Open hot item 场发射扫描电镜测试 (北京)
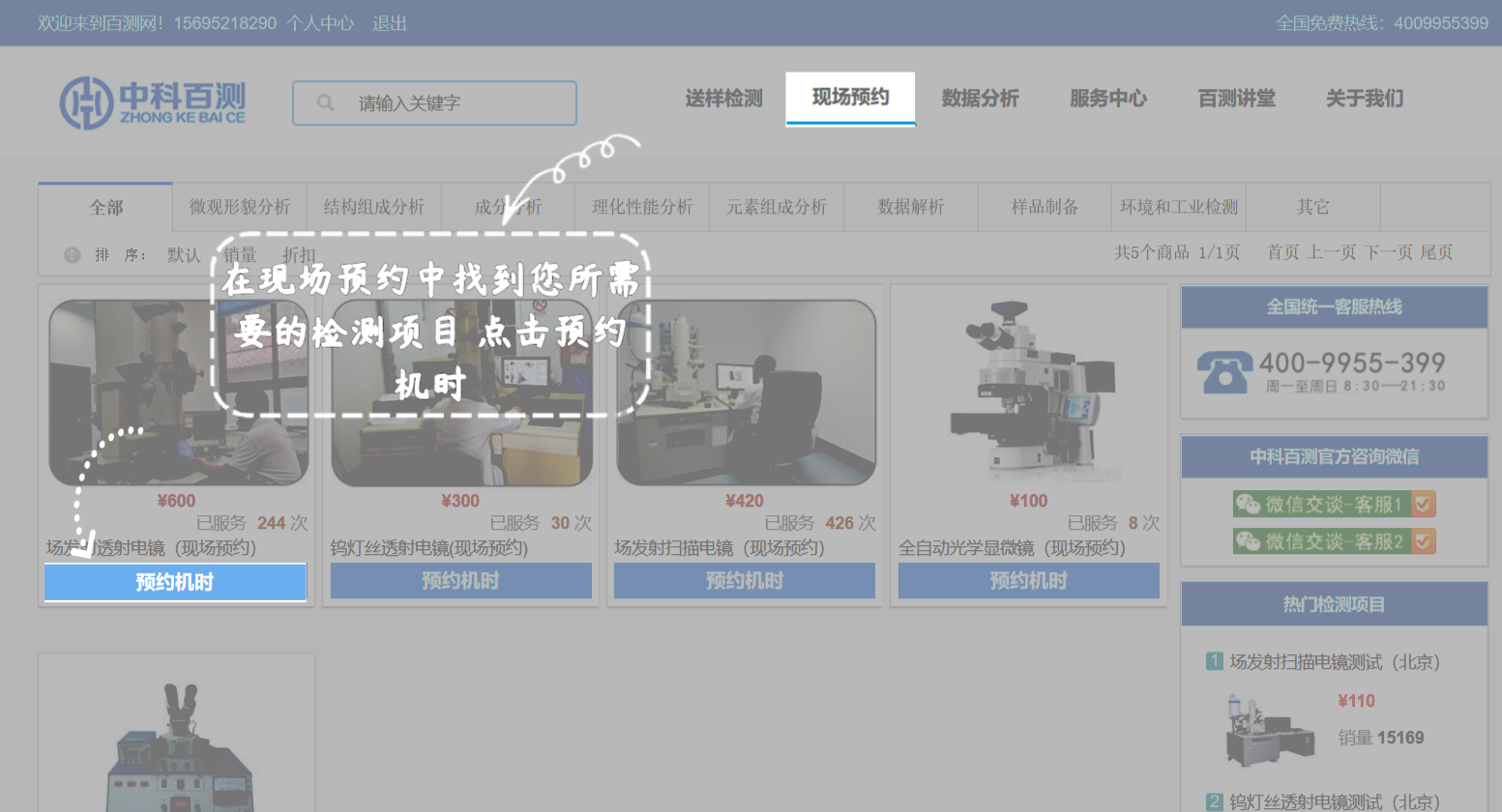1502x812 pixels. coord(1334,662)
